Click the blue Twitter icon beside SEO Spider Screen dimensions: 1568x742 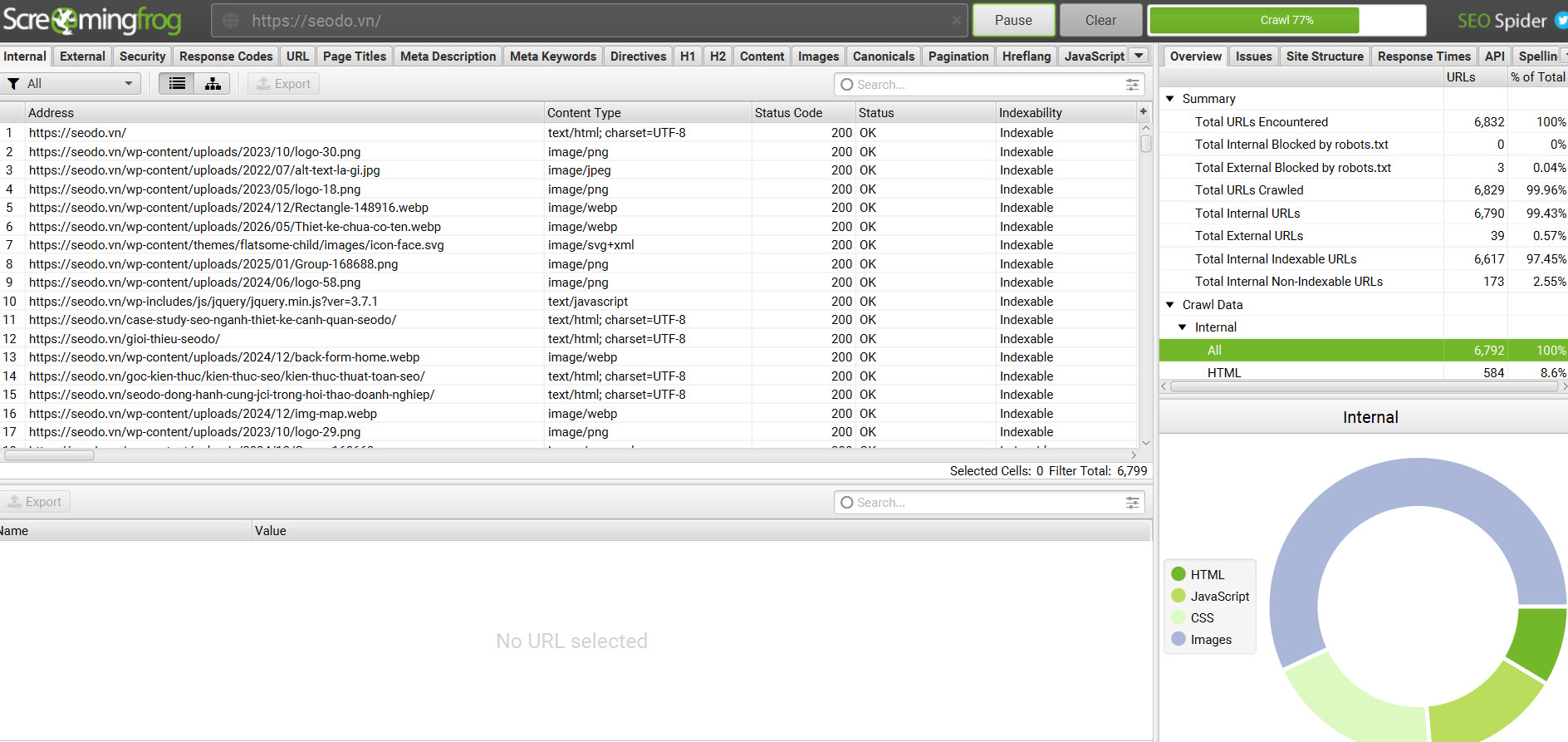tap(1561, 20)
